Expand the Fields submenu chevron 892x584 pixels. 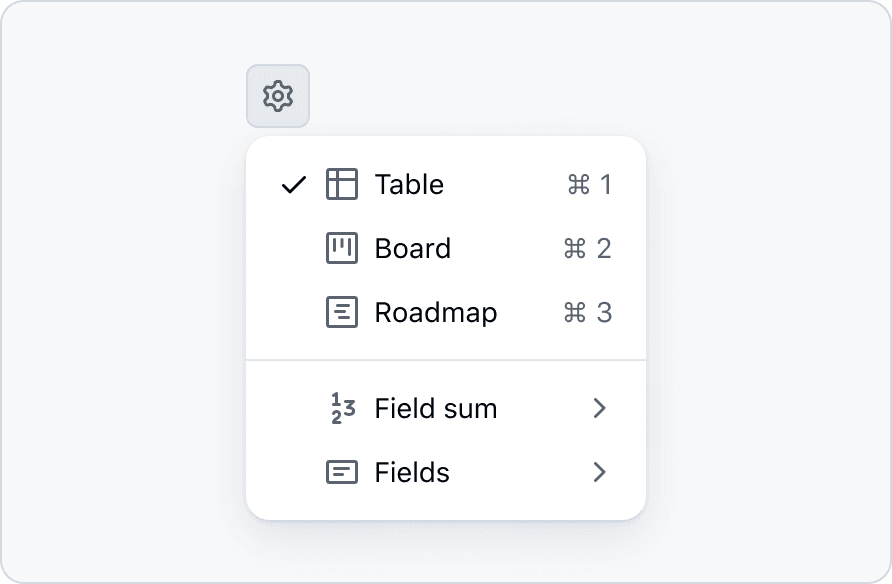[599, 472]
